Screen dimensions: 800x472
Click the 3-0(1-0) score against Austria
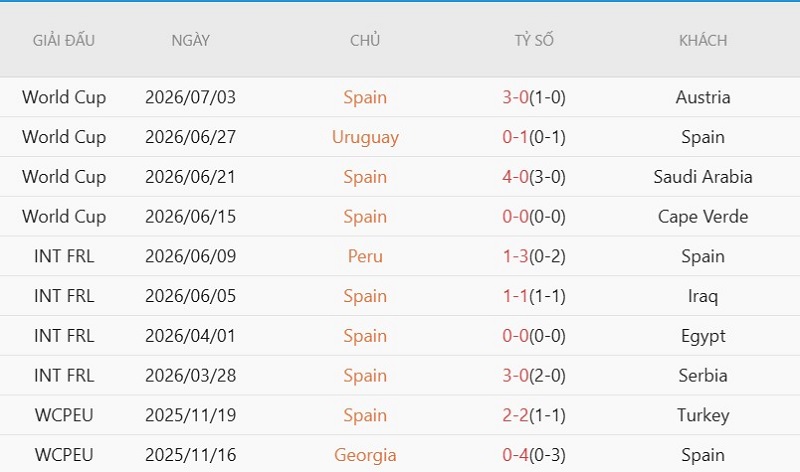[534, 97]
